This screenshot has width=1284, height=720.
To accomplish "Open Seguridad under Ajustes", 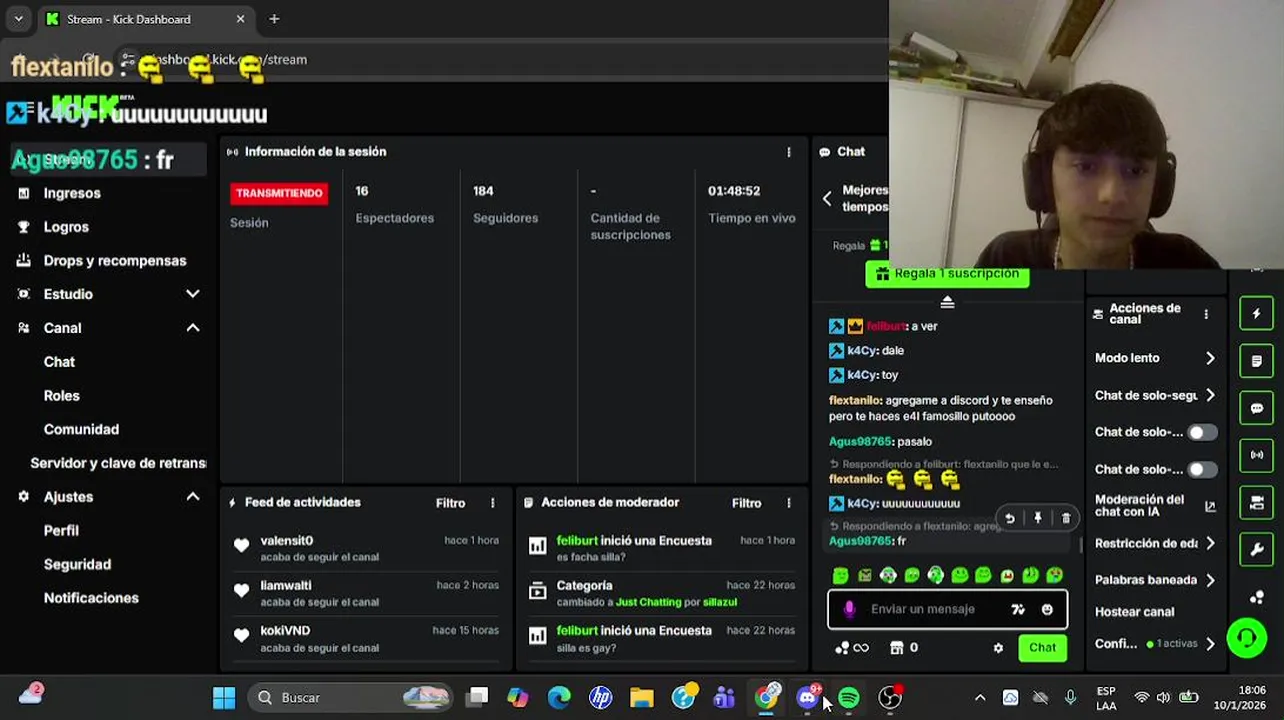I will pos(77,564).
